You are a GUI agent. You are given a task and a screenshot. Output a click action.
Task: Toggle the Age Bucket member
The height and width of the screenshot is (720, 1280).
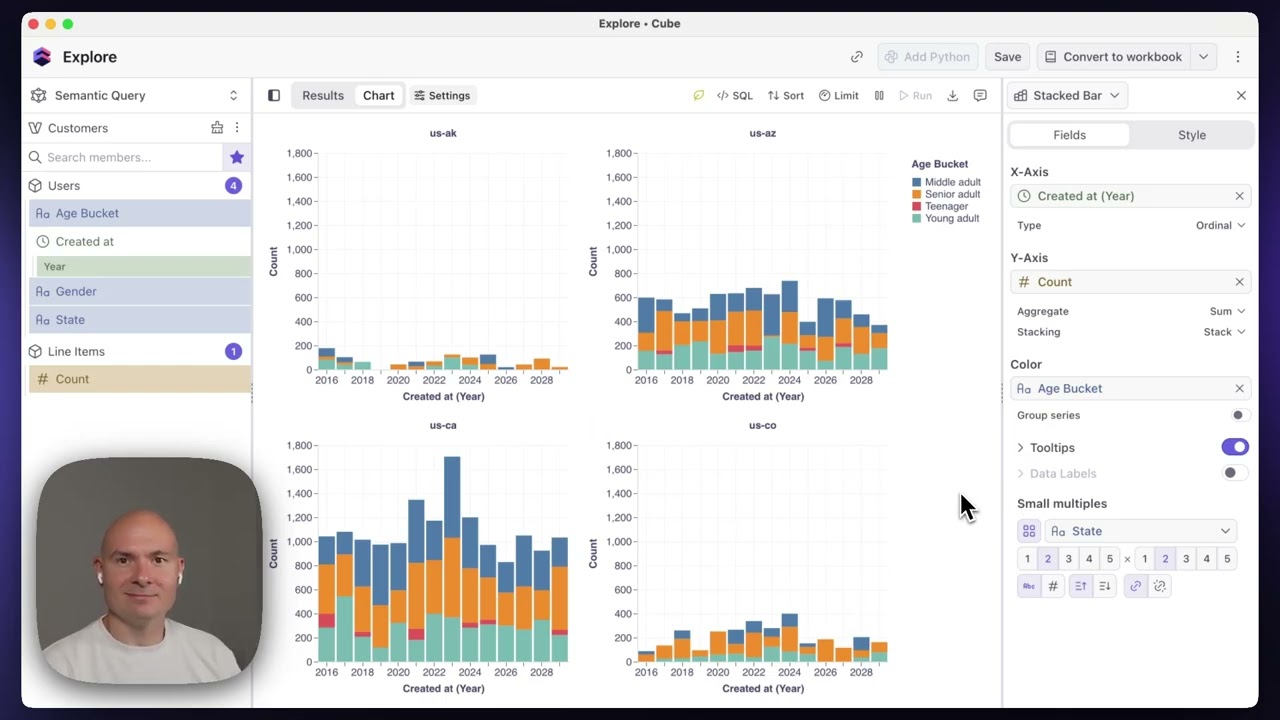click(140, 213)
